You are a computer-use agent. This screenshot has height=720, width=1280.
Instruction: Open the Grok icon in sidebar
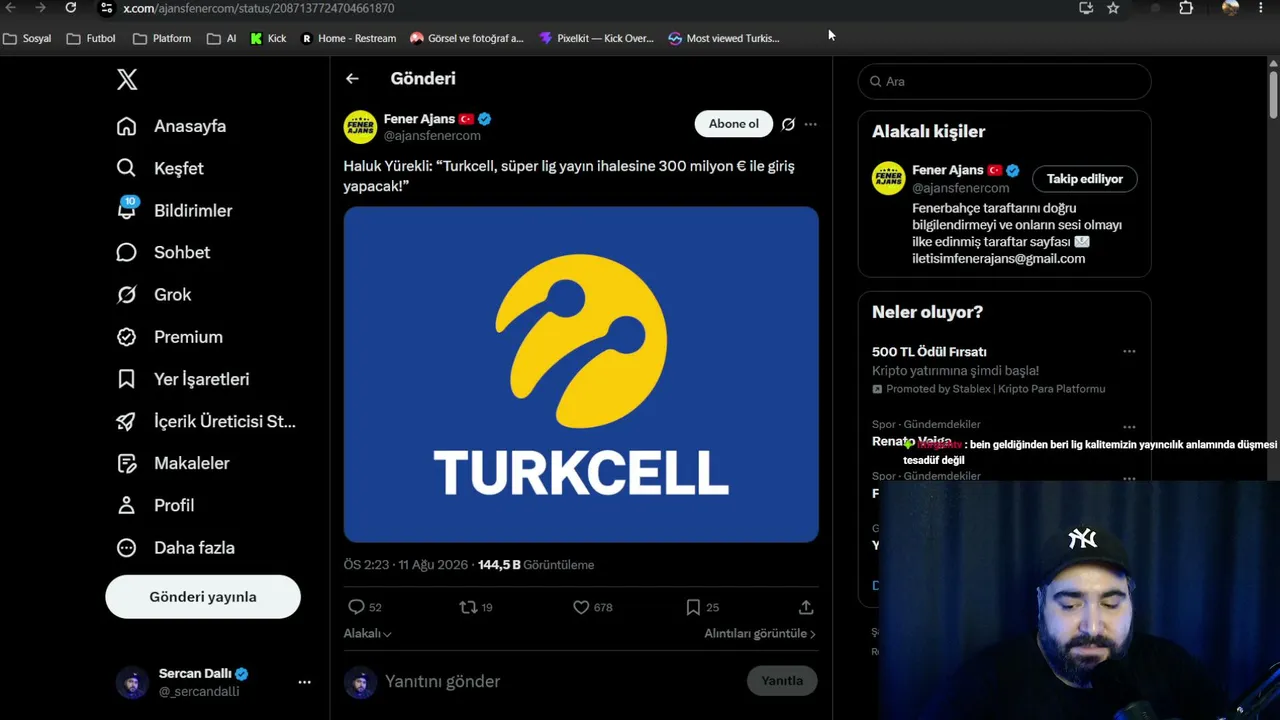tap(126, 294)
